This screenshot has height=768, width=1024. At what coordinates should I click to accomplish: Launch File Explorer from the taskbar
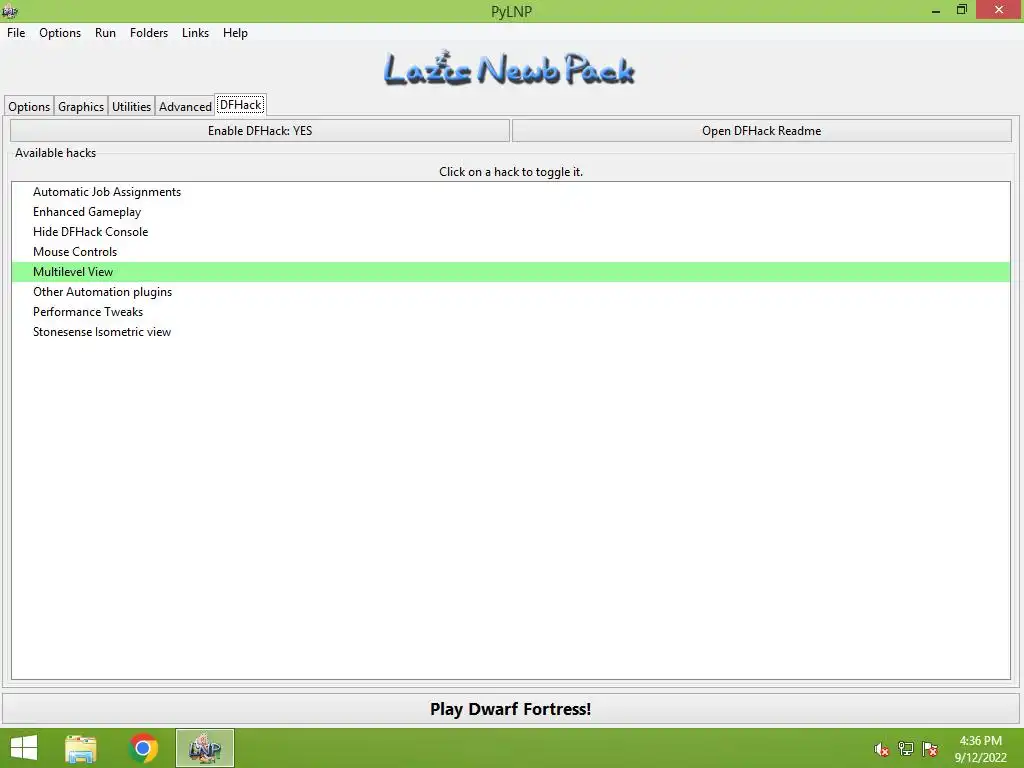click(81, 748)
